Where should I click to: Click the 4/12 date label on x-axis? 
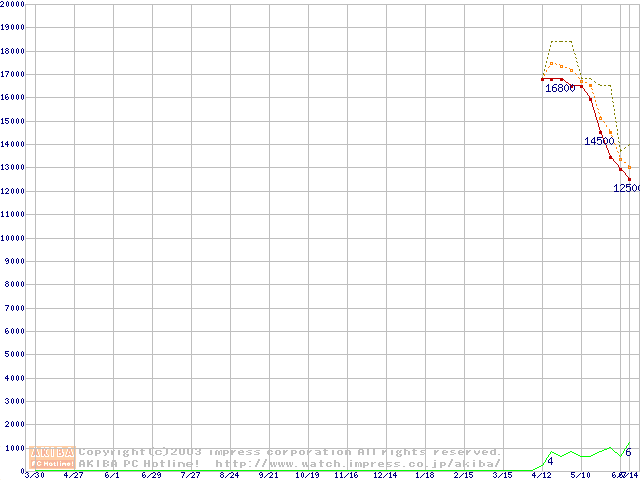(542, 476)
